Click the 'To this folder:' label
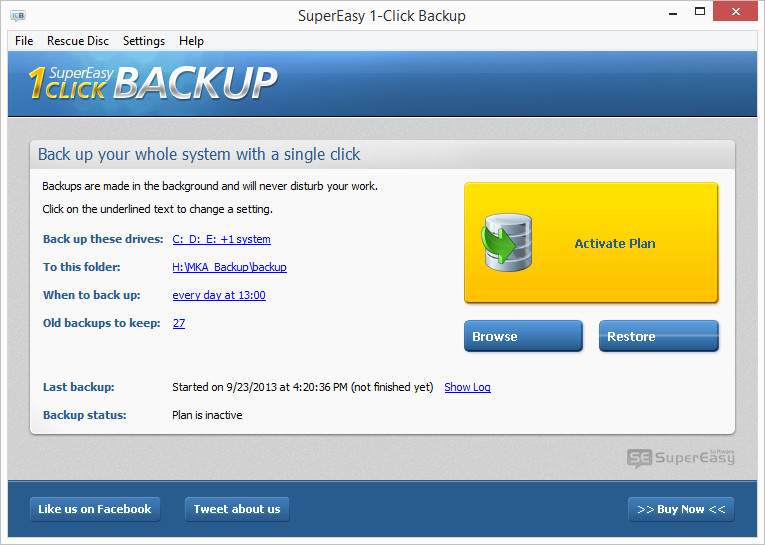Screen dimensions: 765x545 [81, 267]
